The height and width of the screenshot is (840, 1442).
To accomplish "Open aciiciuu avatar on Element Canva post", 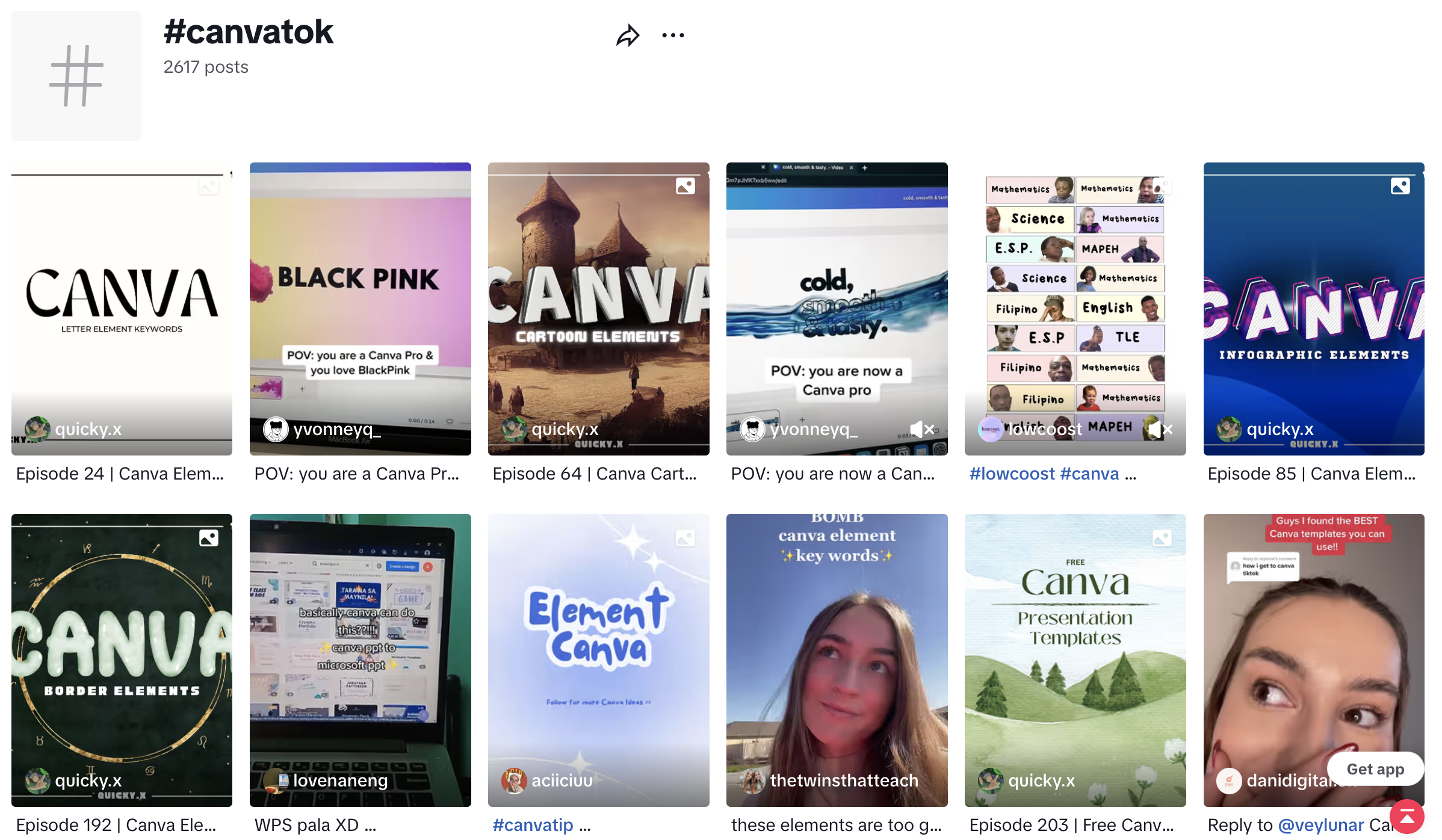I will pos(514,780).
